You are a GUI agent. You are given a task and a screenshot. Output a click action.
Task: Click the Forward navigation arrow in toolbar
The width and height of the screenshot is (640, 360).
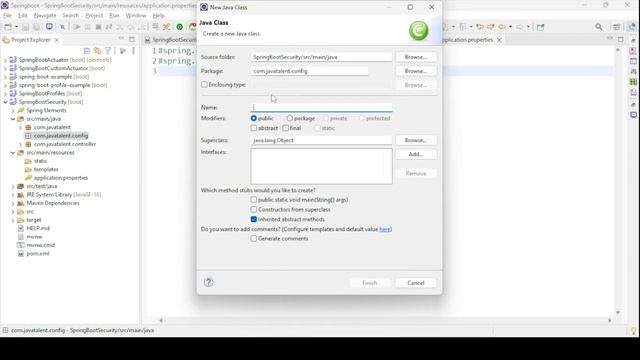pyautogui.click(x=520, y=27)
